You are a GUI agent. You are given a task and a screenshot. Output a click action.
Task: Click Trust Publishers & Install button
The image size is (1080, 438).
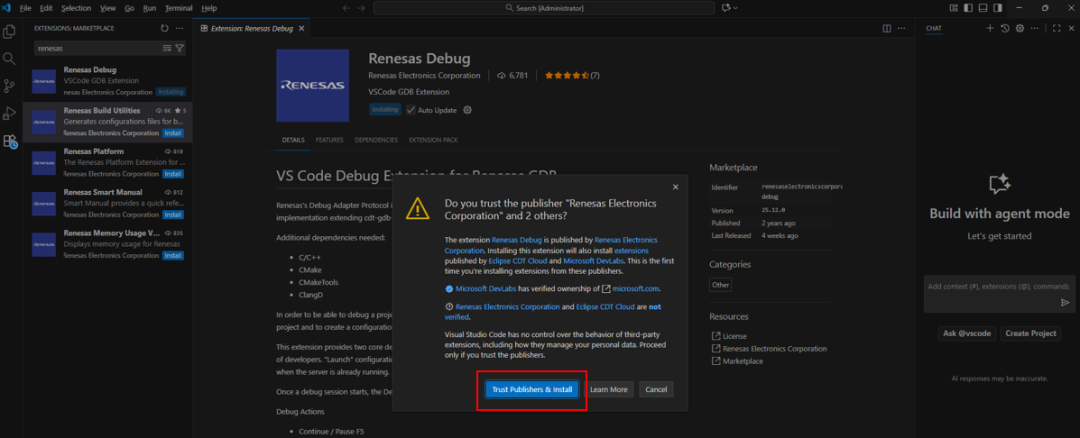pos(532,389)
